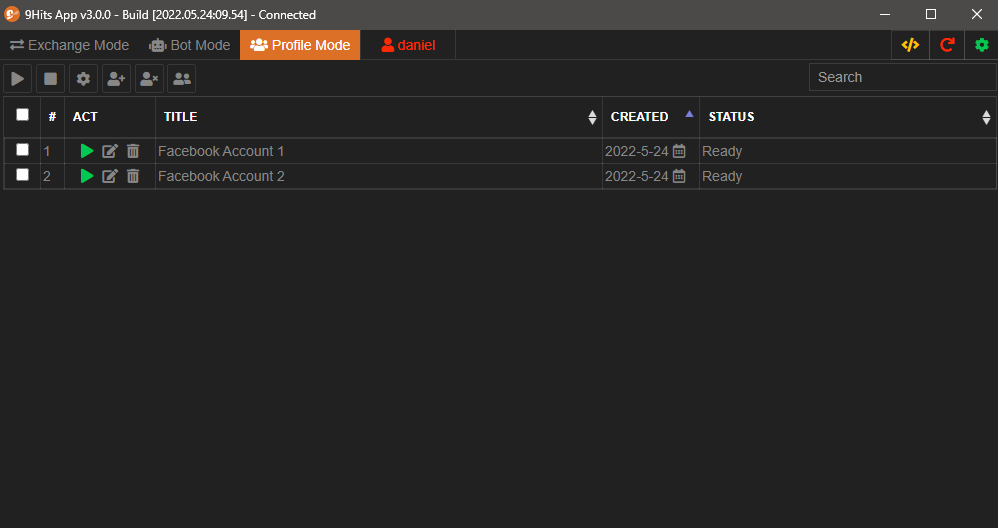
Task: Delete Facebook Account 1 with trash icon
Action: pos(132,151)
